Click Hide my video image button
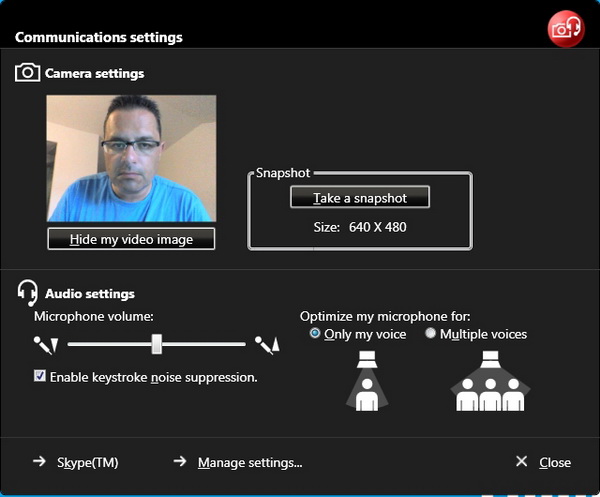This screenshot has height=497, width=600. click(131, 240)
